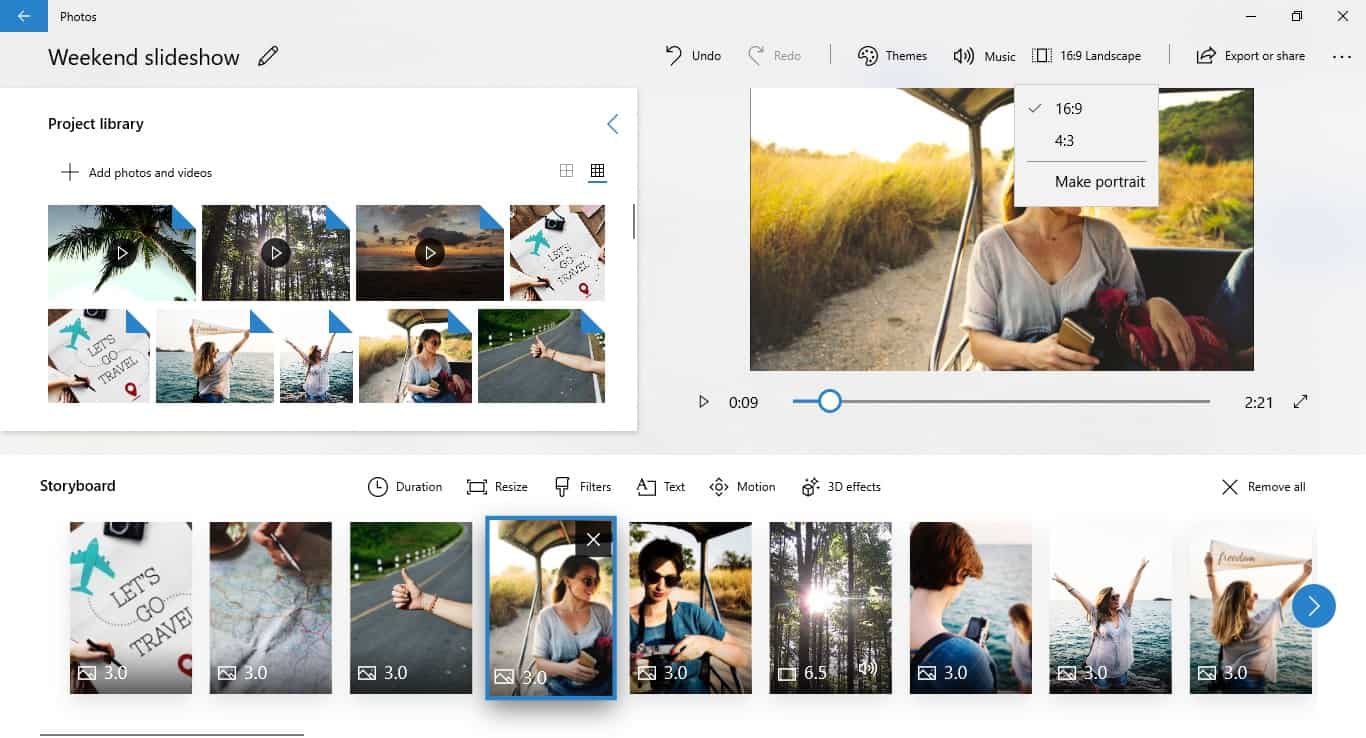Select the forest video clip in storyboard
The image size is (1366, 738).
[830, 607]
